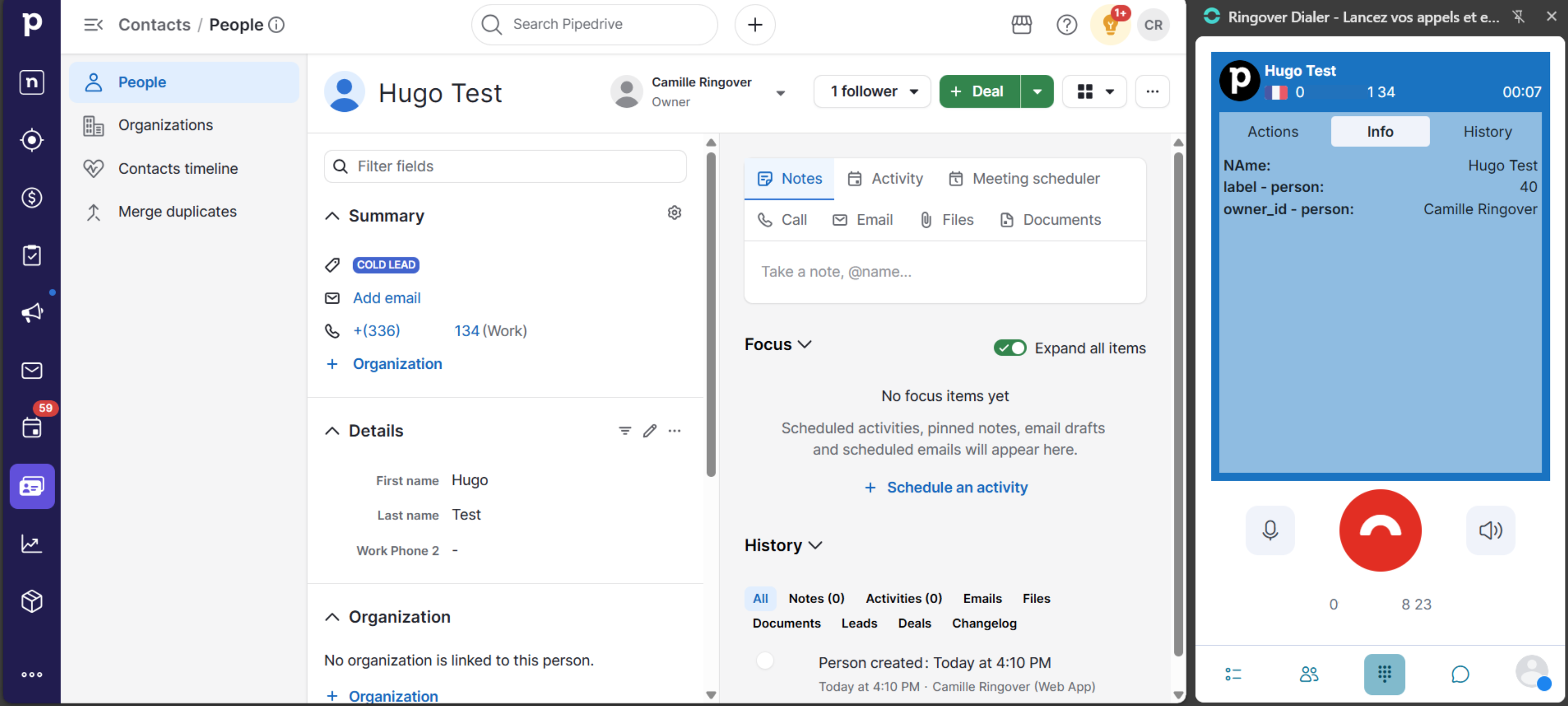
Task: Open Ringover chat messages icon
Action: click(1460, 674)
